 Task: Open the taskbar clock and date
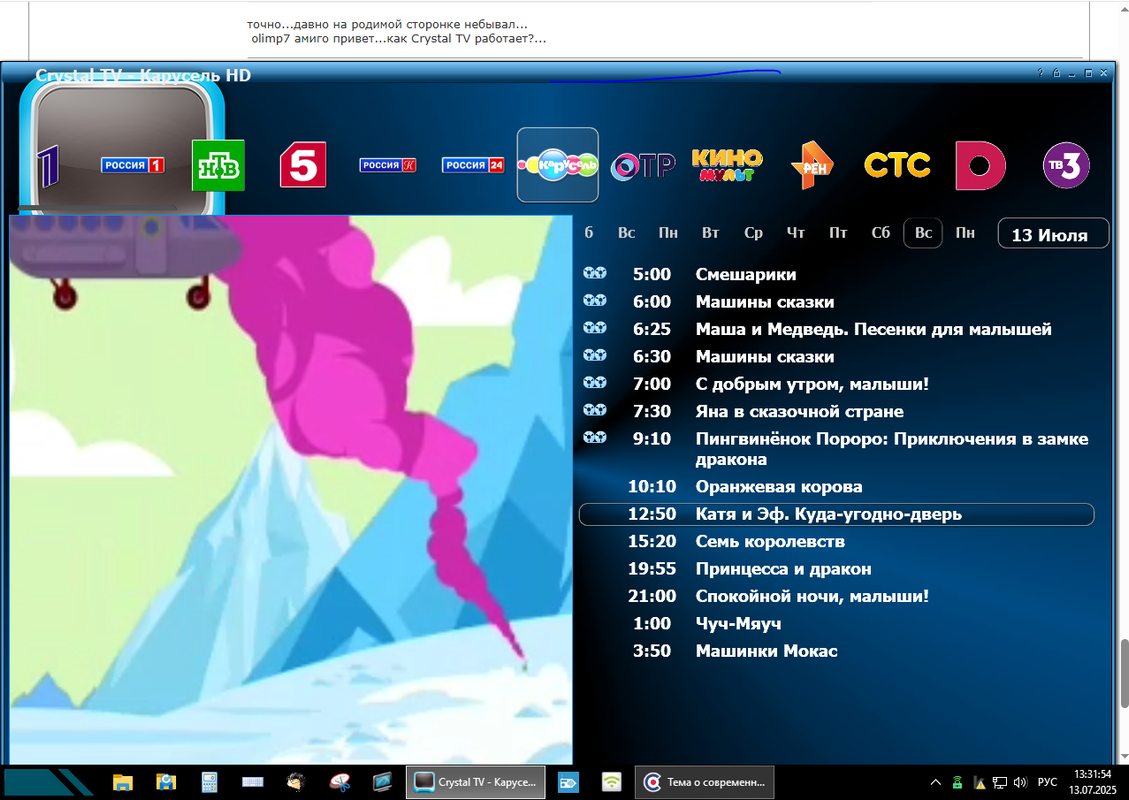pos(1093,782)
